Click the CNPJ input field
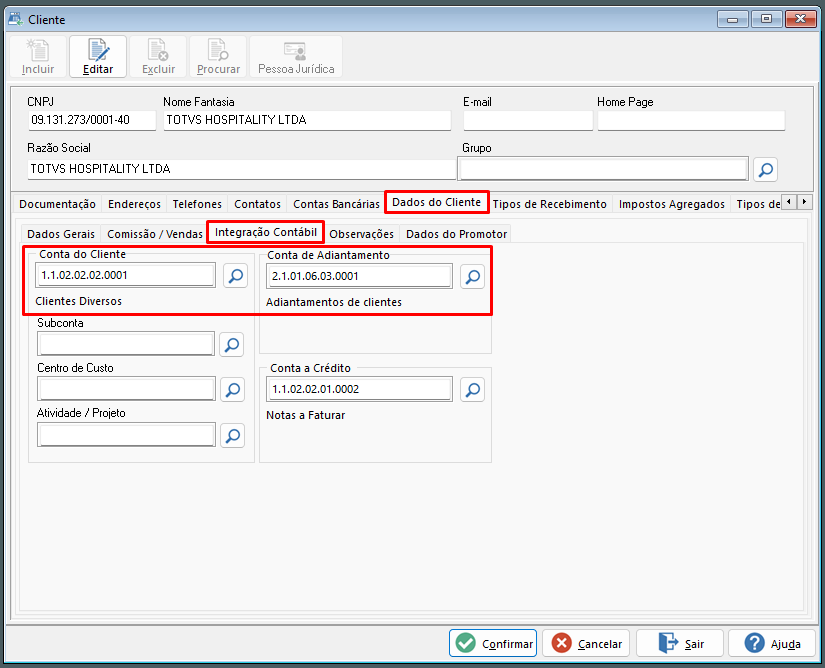 92,120
